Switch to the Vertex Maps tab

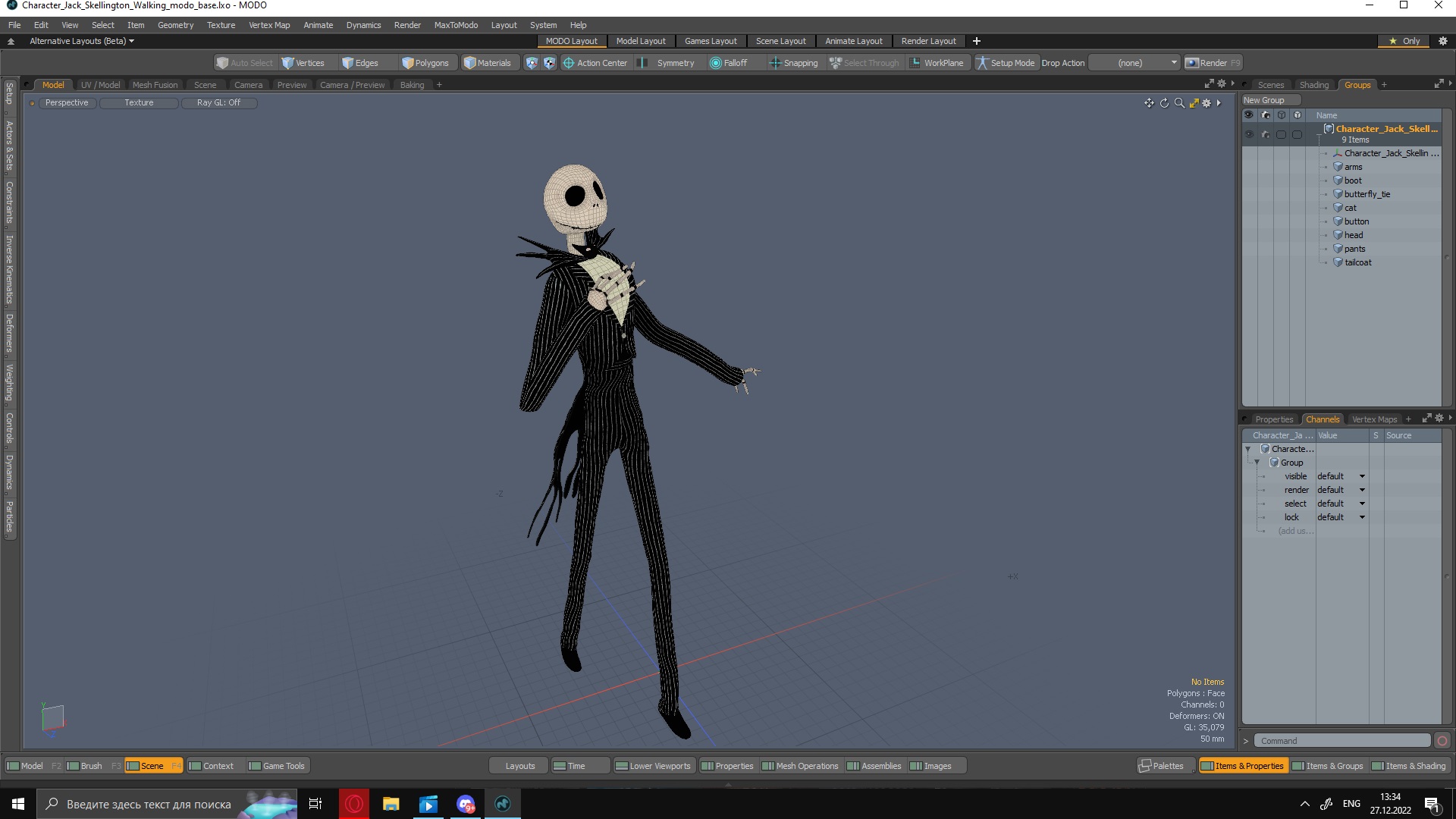pos(1373,419)
